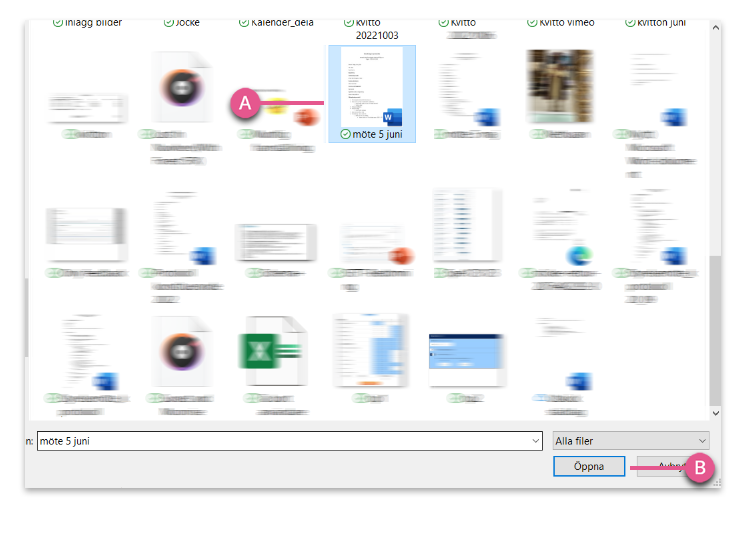Click the partially hidden Avbryt button
Viewport: 734px width, 547px height.
pyautogui.click(x=661, y=466)
